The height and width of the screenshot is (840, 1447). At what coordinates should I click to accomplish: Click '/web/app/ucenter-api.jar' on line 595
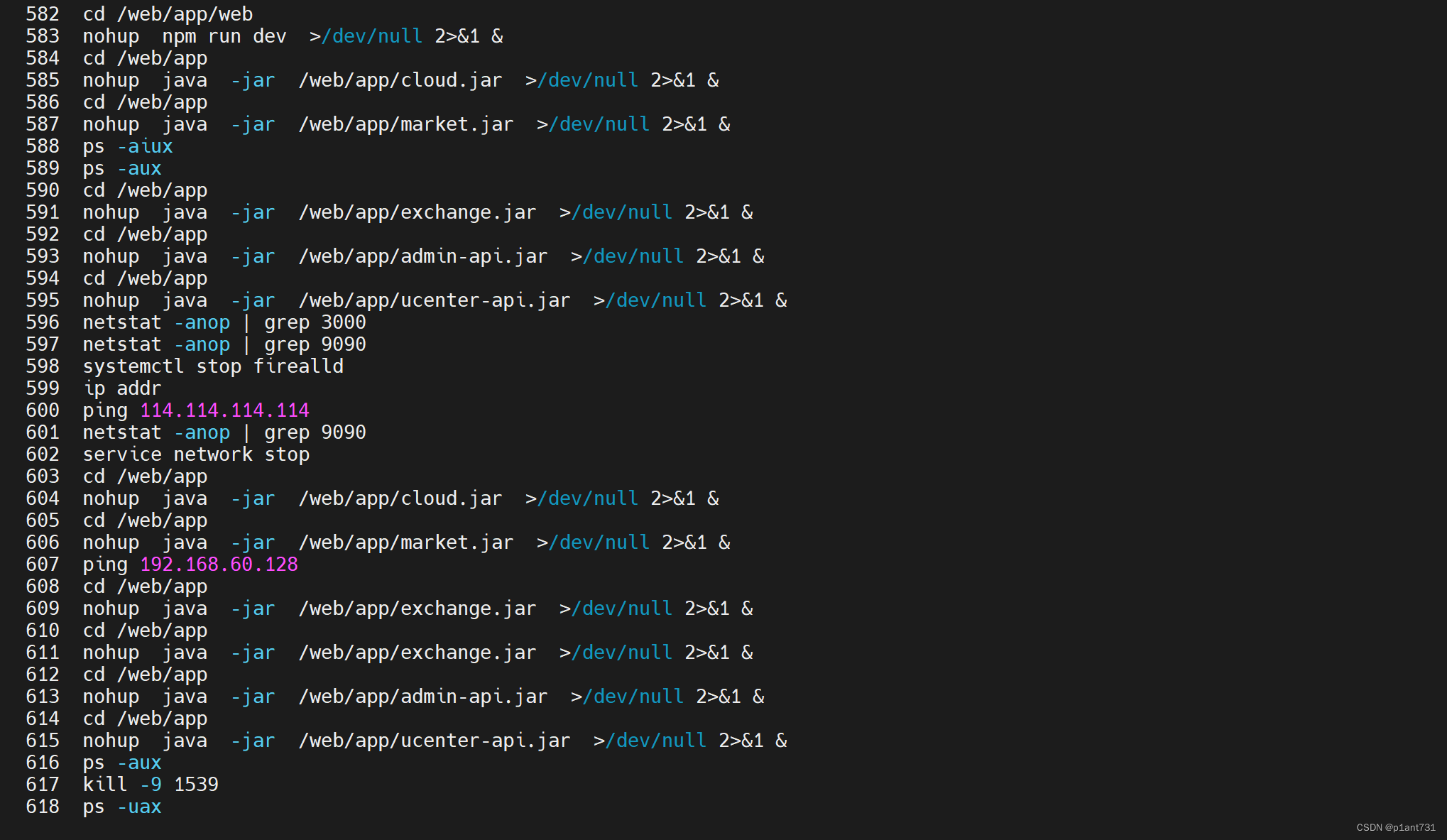click(435, 300)
